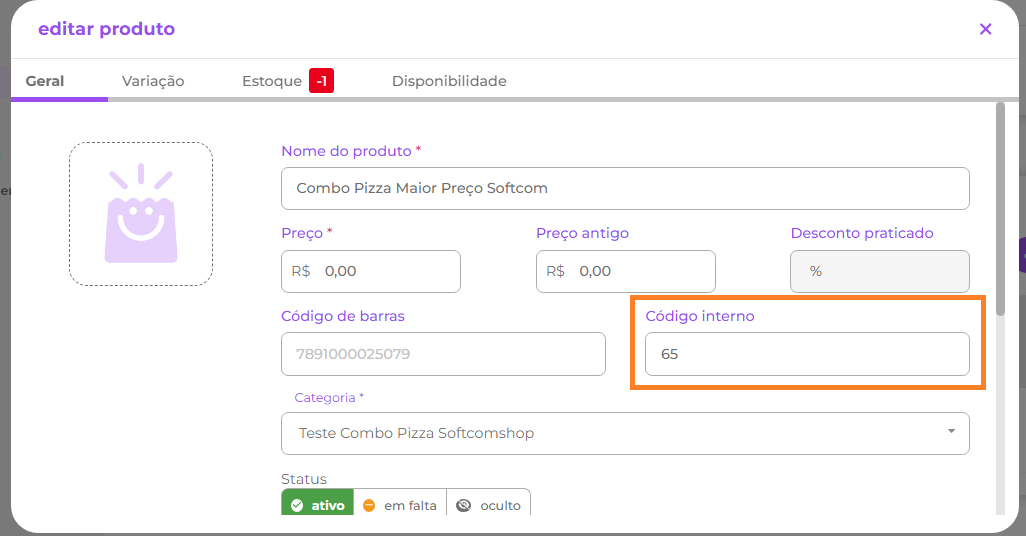Focus the Código de barras field
The image size is (1026, 536).
pos(443,354)
